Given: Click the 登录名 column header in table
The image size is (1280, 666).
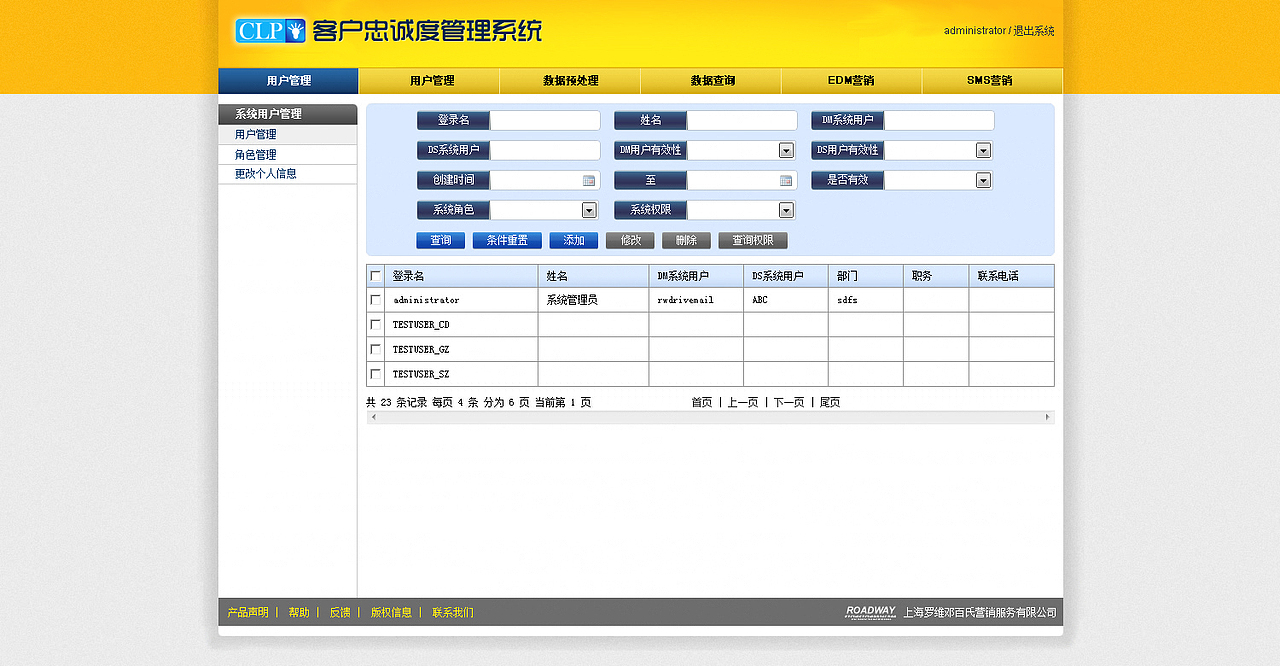Looking at the screenshot, I should 461,276.
